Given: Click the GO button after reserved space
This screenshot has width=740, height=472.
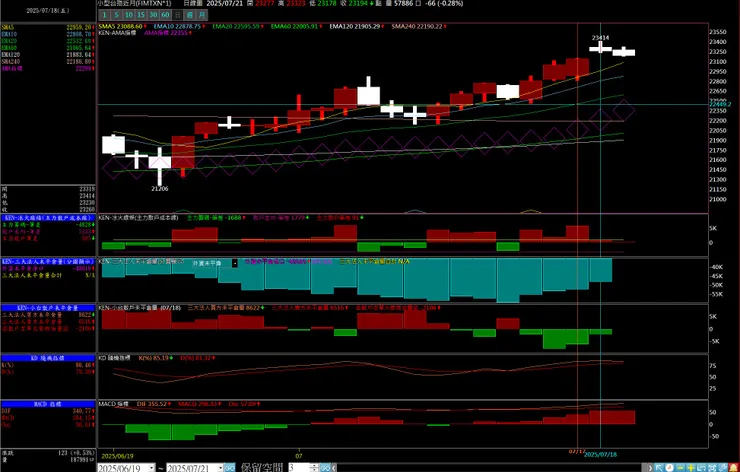Looking at the screenshot, I should pos(324,468).
